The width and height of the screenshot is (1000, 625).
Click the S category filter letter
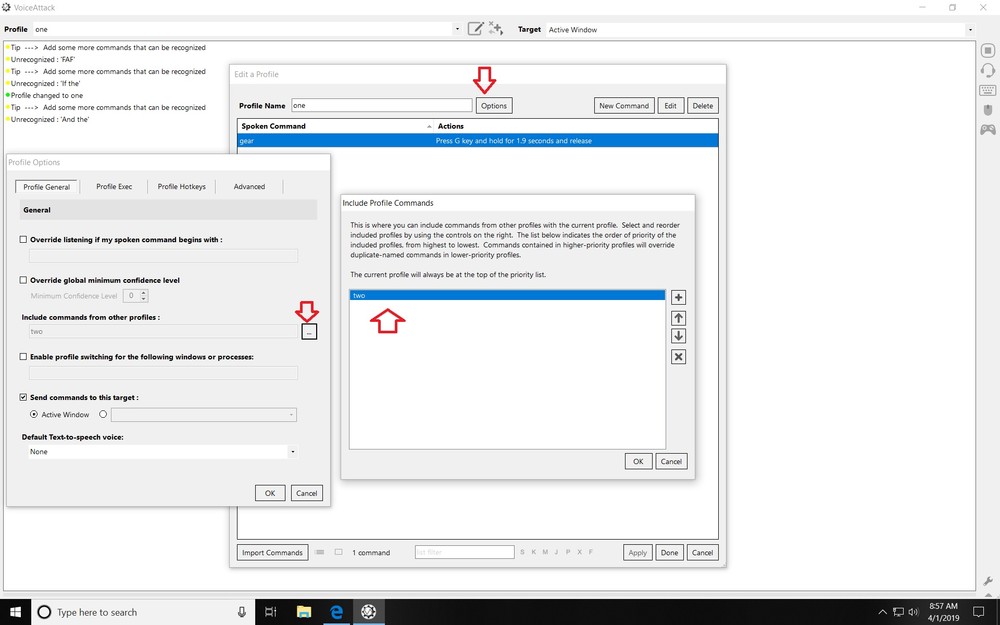(x=522, y=552)
